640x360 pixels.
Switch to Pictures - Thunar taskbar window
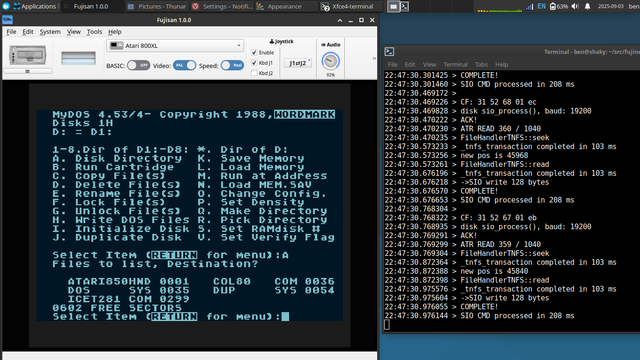(x=157, y=6)
